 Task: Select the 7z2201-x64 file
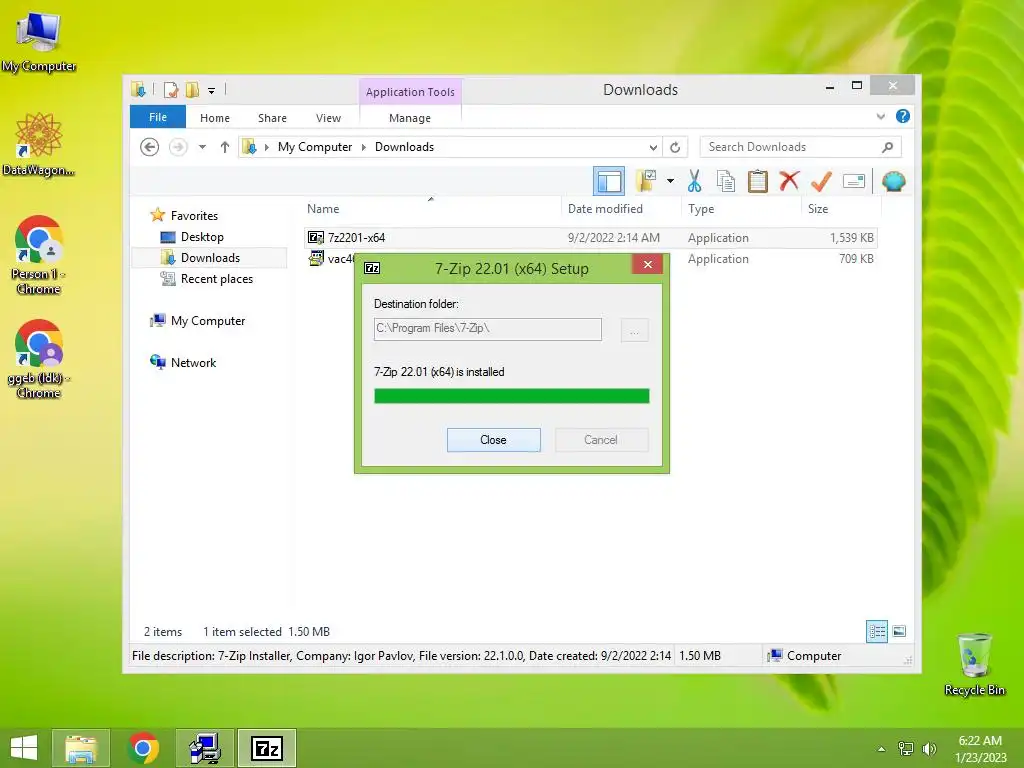click(x=590, y=238)
